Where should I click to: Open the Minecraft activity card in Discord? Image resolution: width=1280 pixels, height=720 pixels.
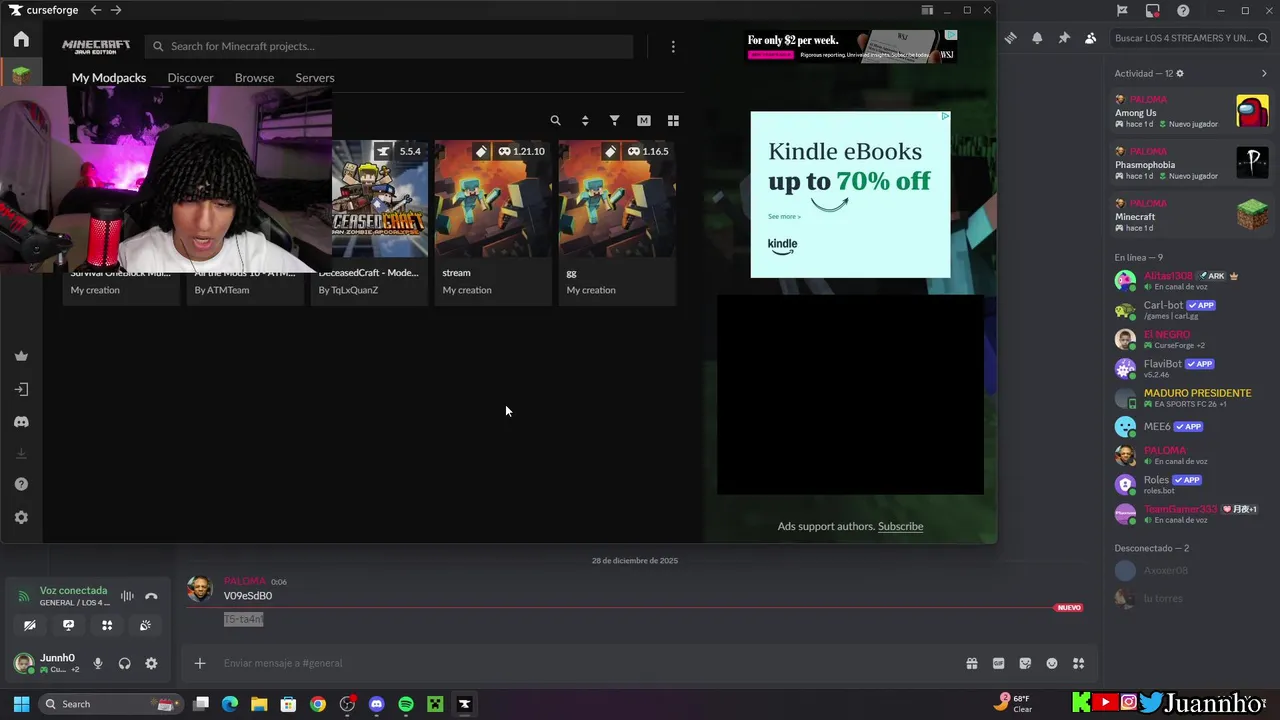coord(1191,216)
